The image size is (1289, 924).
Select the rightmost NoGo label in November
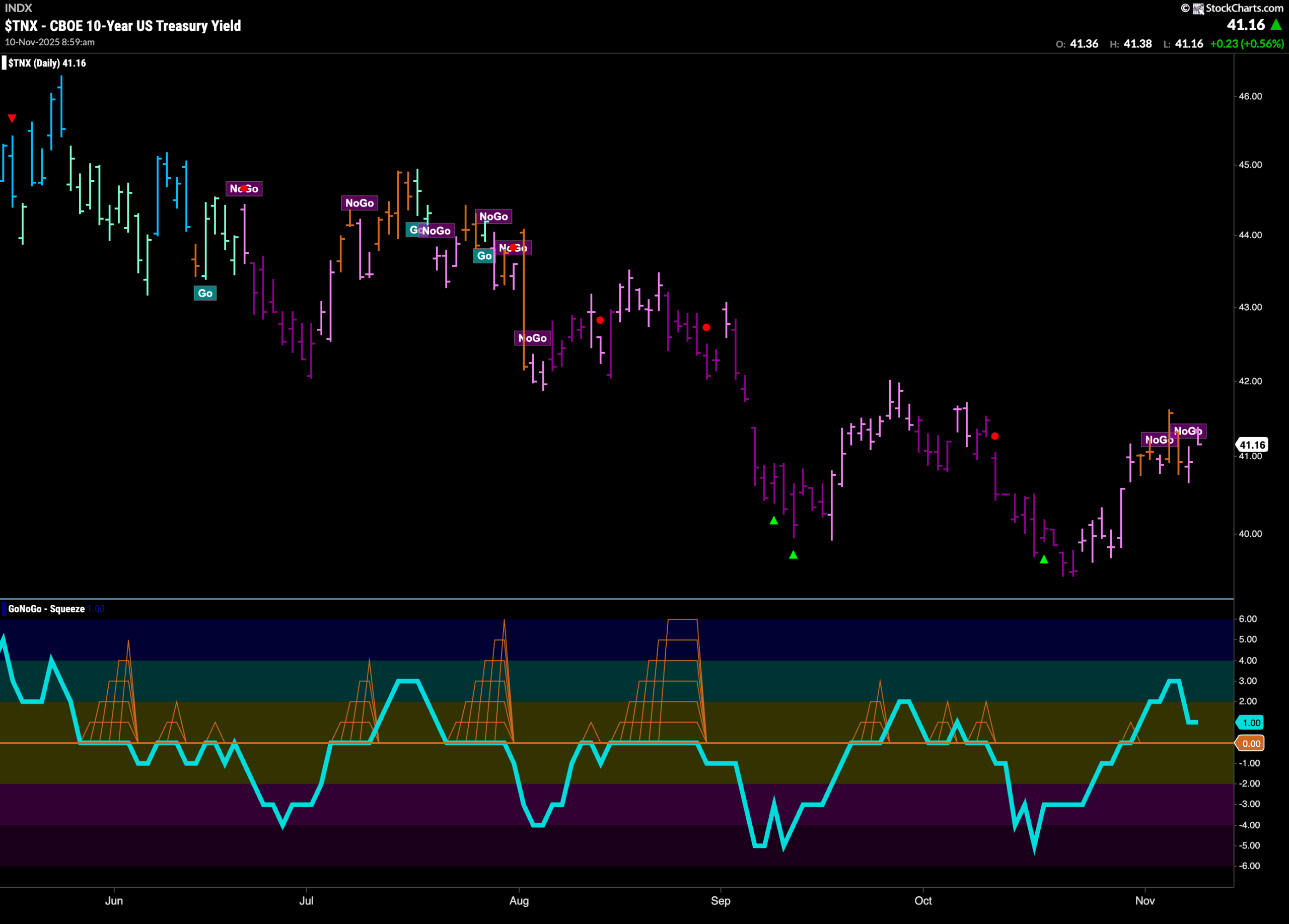pos(1187,431)
